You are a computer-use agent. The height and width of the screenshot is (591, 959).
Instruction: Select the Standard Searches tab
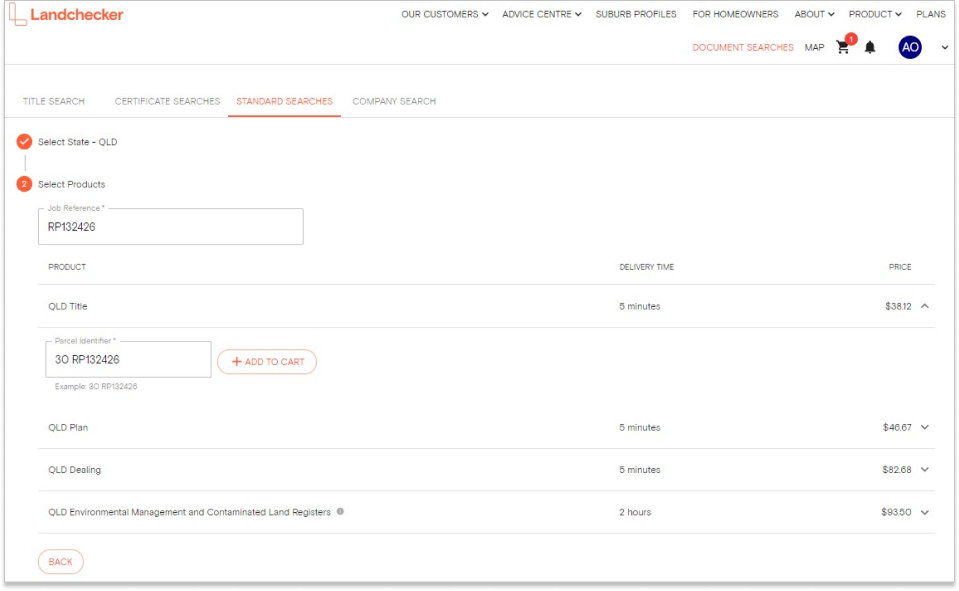coord(284,101)
